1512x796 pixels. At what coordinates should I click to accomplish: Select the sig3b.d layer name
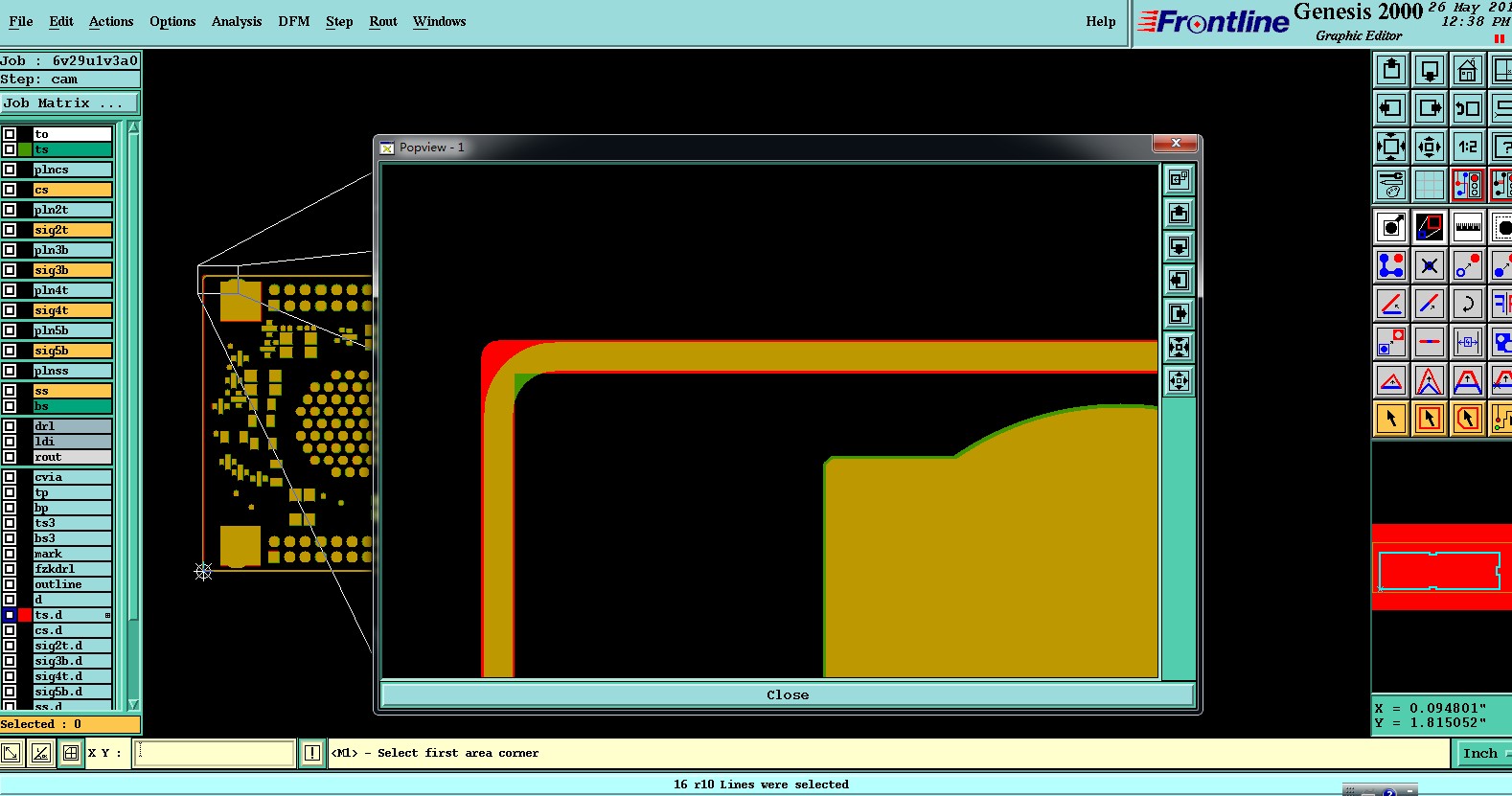(73, 661)
